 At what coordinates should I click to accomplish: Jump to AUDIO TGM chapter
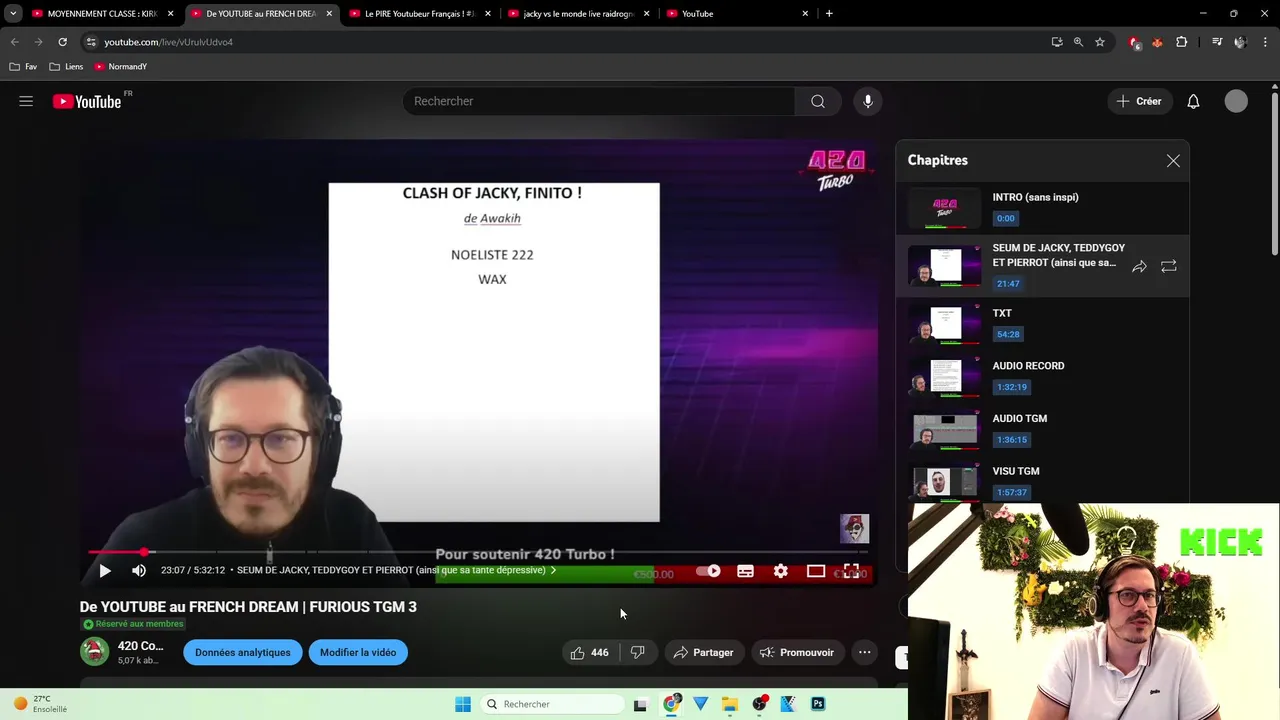click(x=1043, y=429)
